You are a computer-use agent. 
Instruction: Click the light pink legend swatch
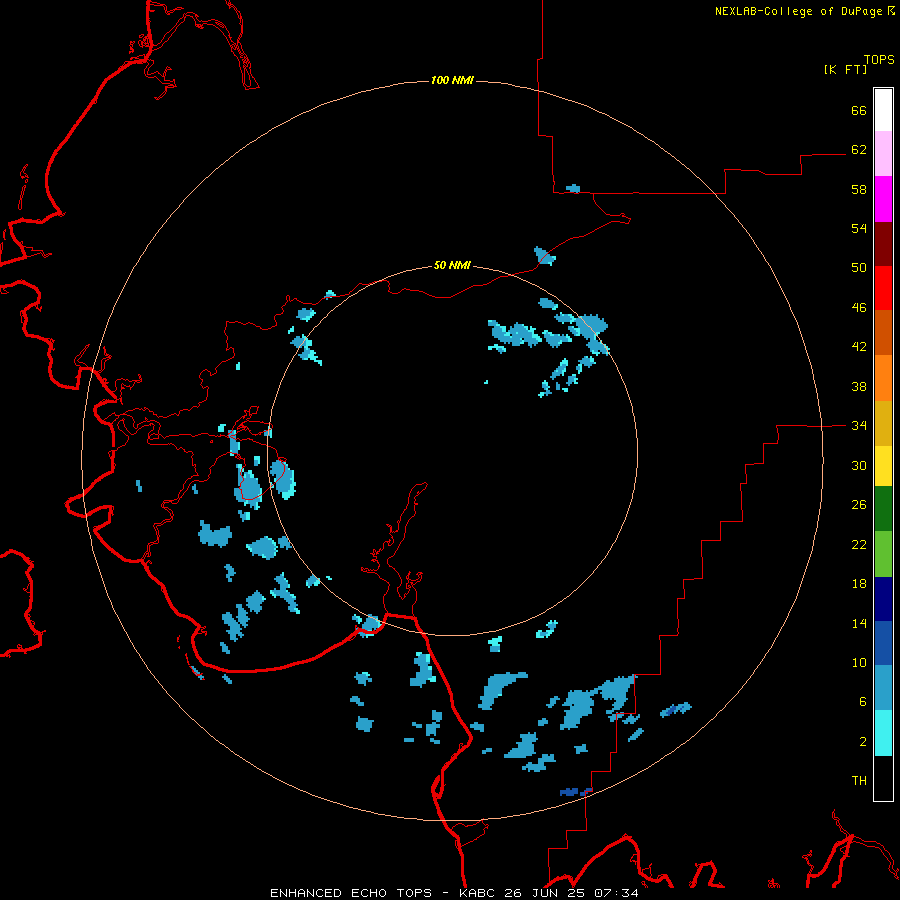(883, 153)
